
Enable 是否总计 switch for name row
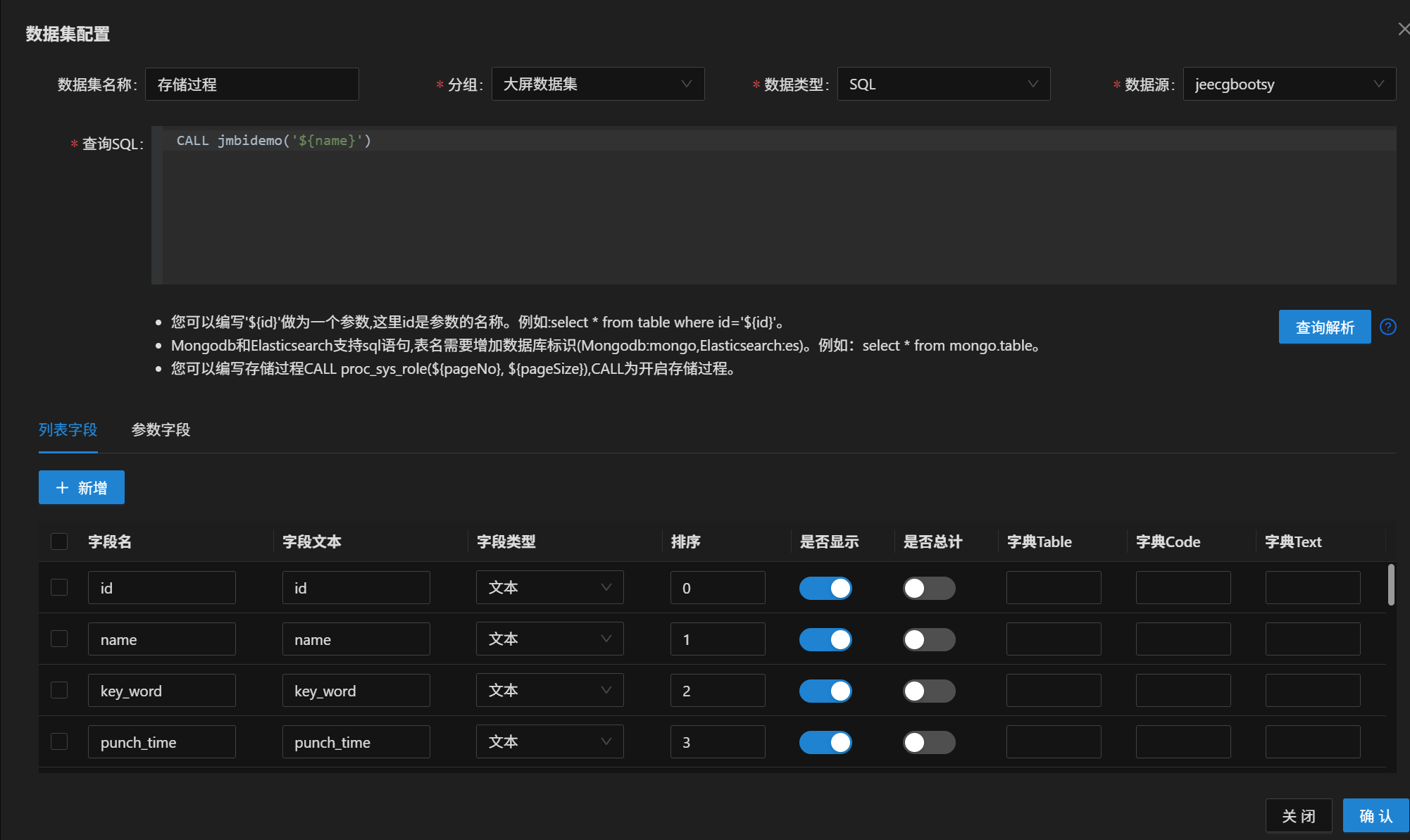click(929, 639)
